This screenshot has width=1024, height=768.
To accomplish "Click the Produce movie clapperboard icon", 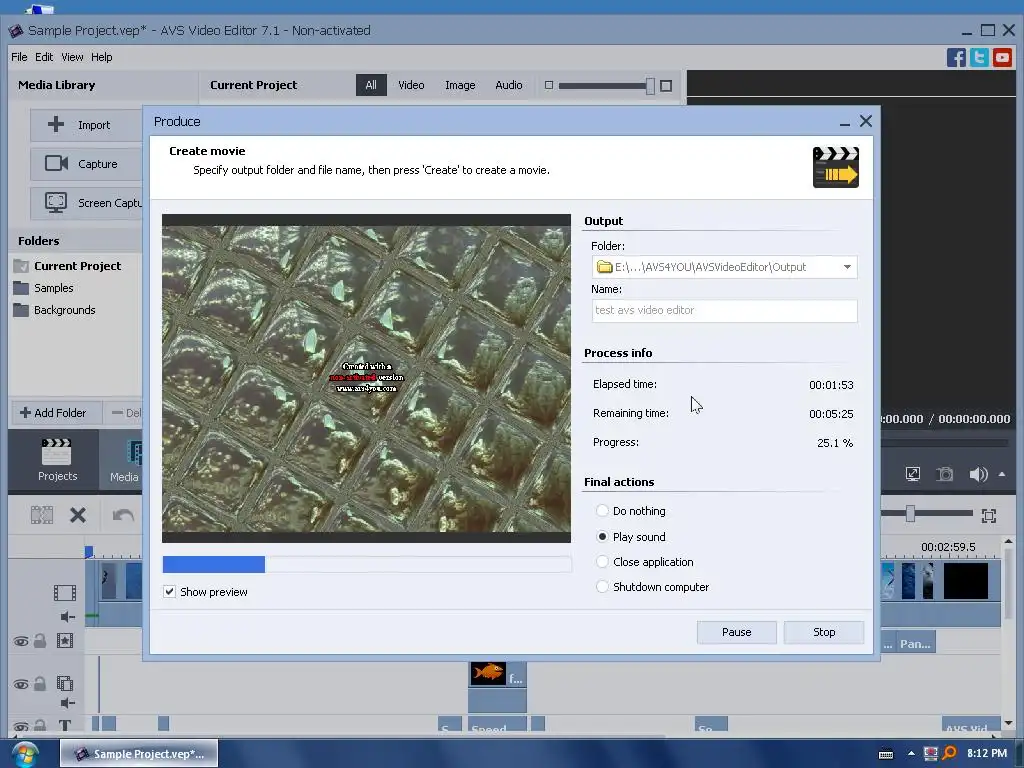I will pyautogui.click(x=835, y=167).
